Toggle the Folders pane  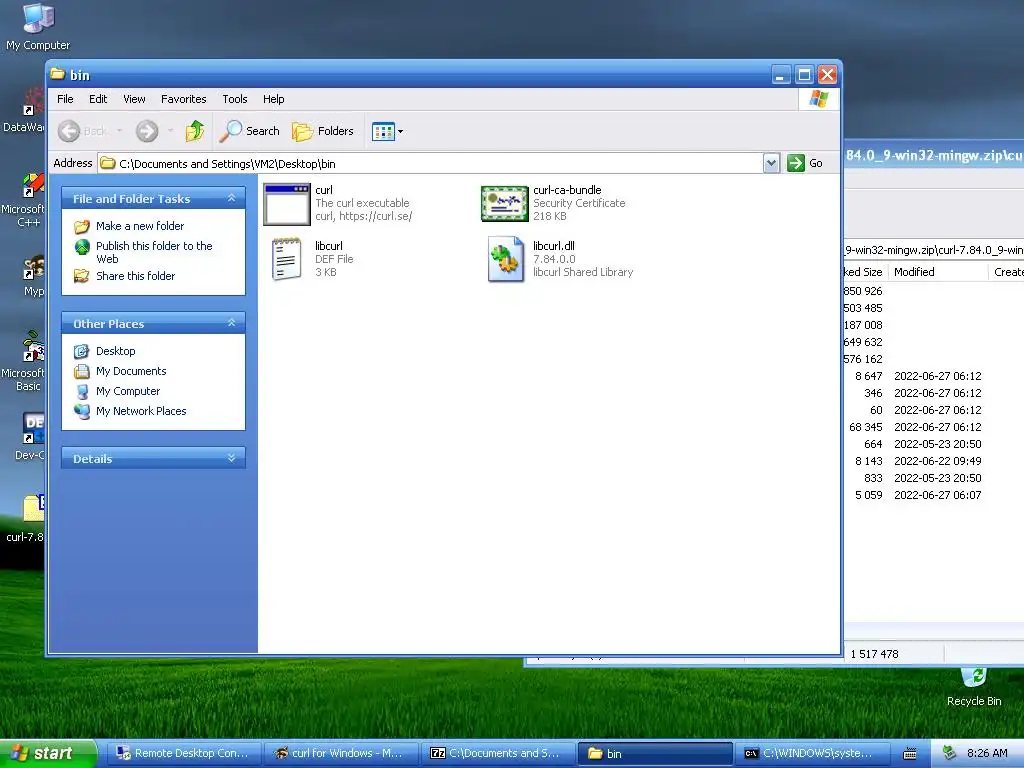click(x=323, y=131)
